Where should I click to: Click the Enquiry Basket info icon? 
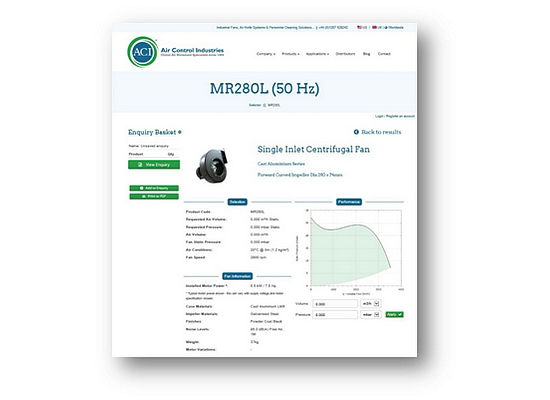click(180, 132)
